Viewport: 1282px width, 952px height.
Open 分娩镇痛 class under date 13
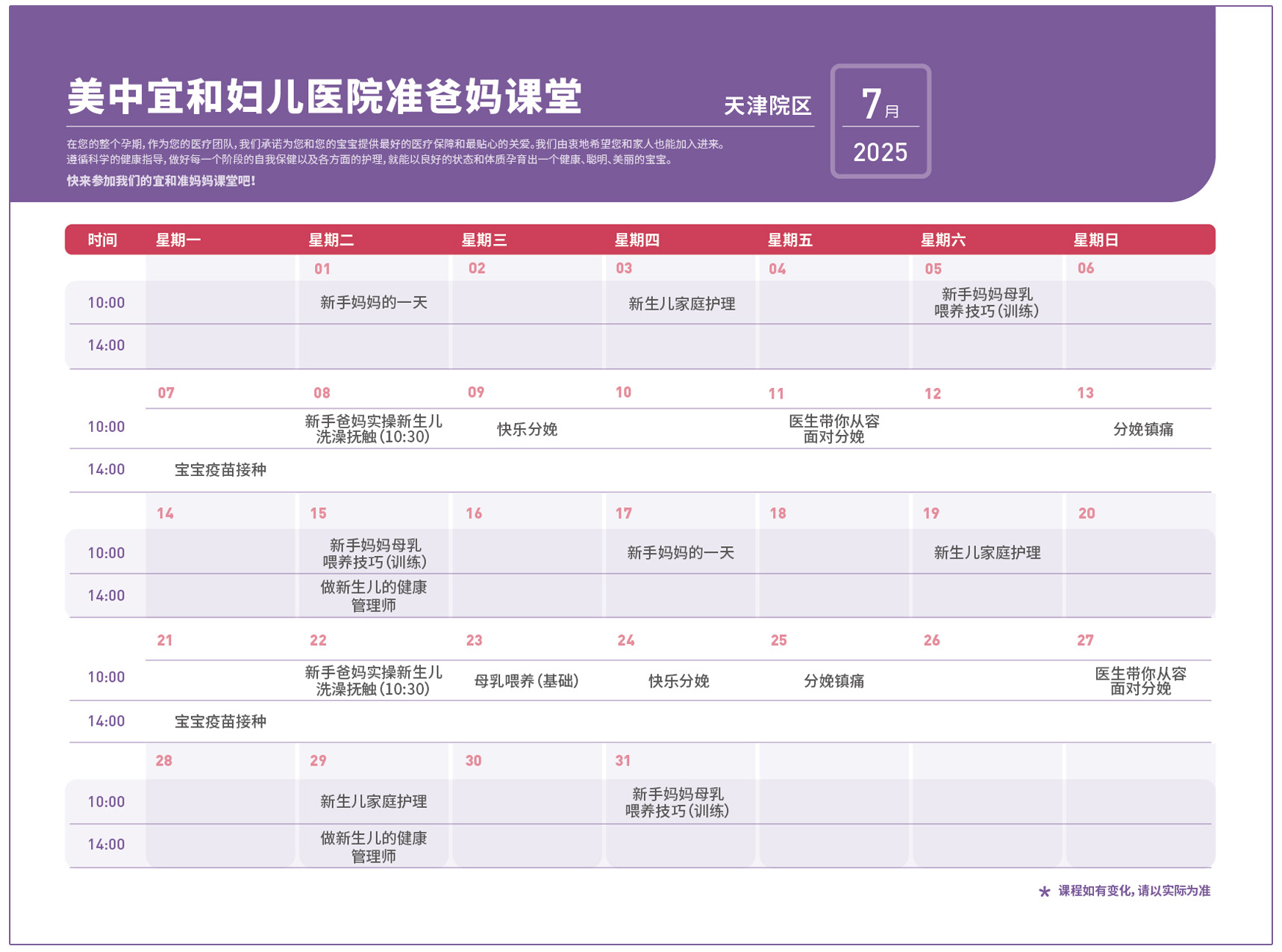(1143, 430)
